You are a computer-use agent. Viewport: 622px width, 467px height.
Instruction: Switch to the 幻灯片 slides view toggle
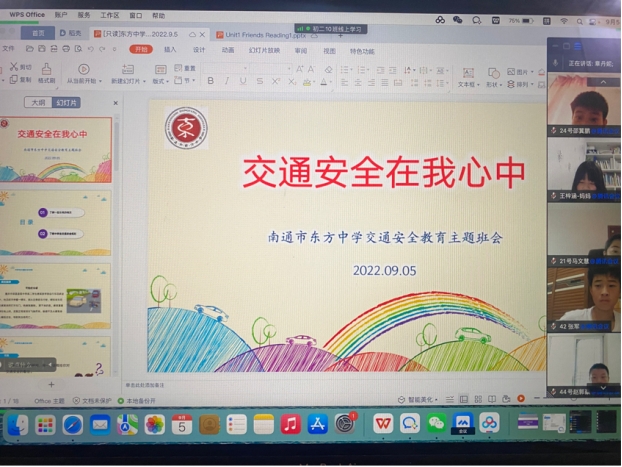point(67,102)
